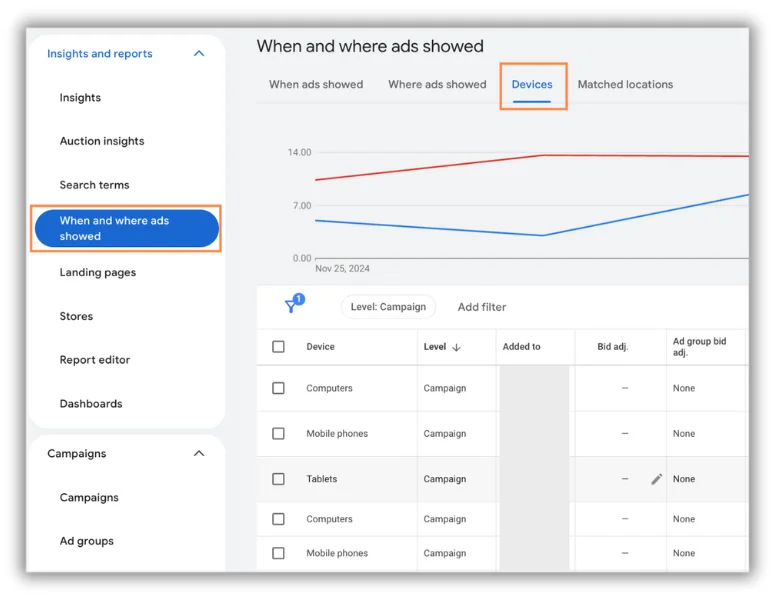Check the first Mobile phones row checkbox
Image resolution: width=775 pixels, height=600 pixels.
[x=278, y=433]
